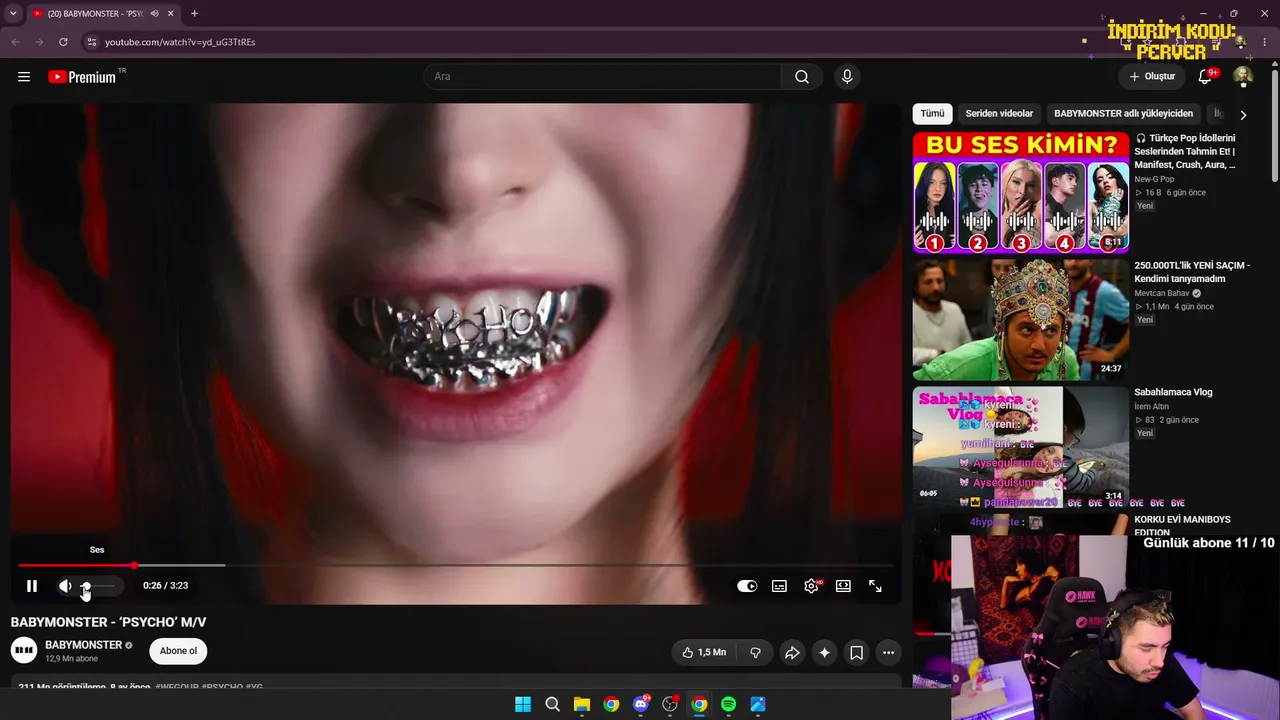
Task: Click the Oluştur create button
Action: 1152,77
